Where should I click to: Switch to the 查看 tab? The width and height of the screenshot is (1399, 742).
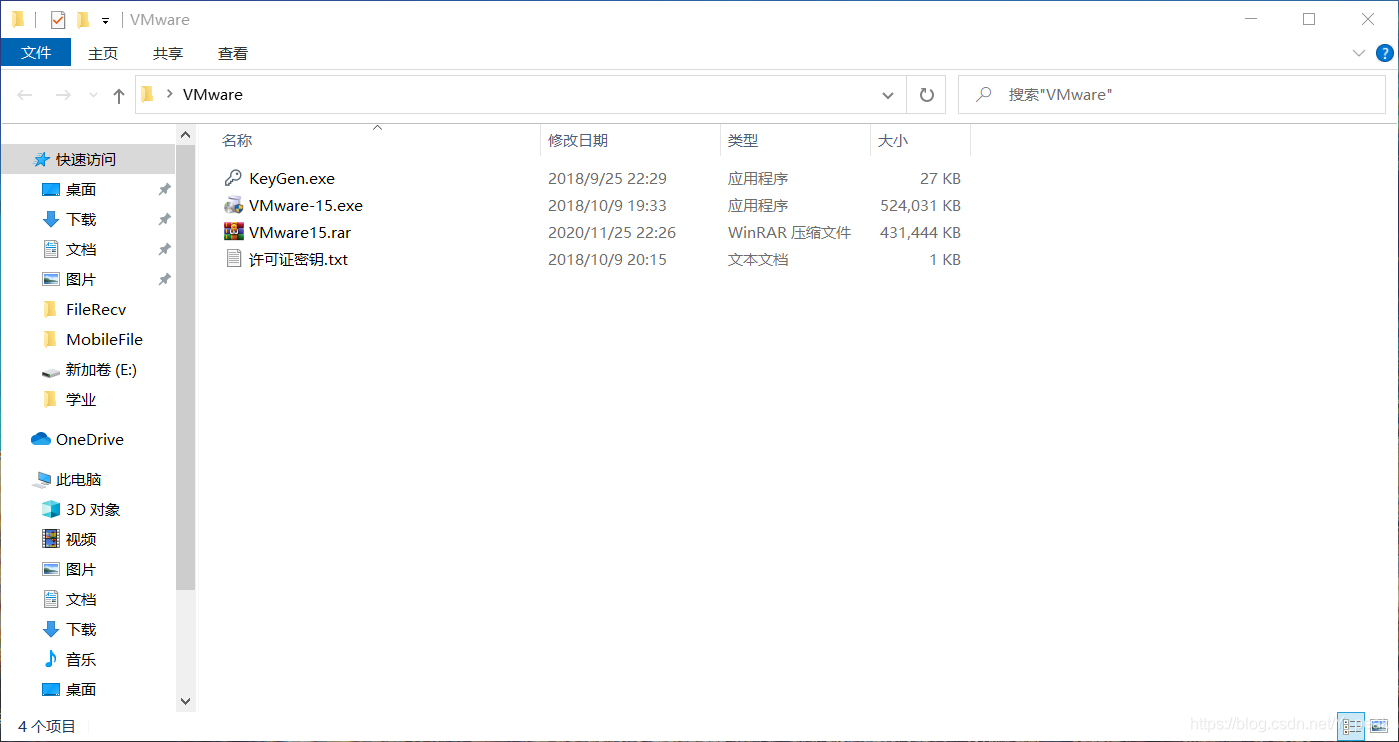(x=233, y=53)
